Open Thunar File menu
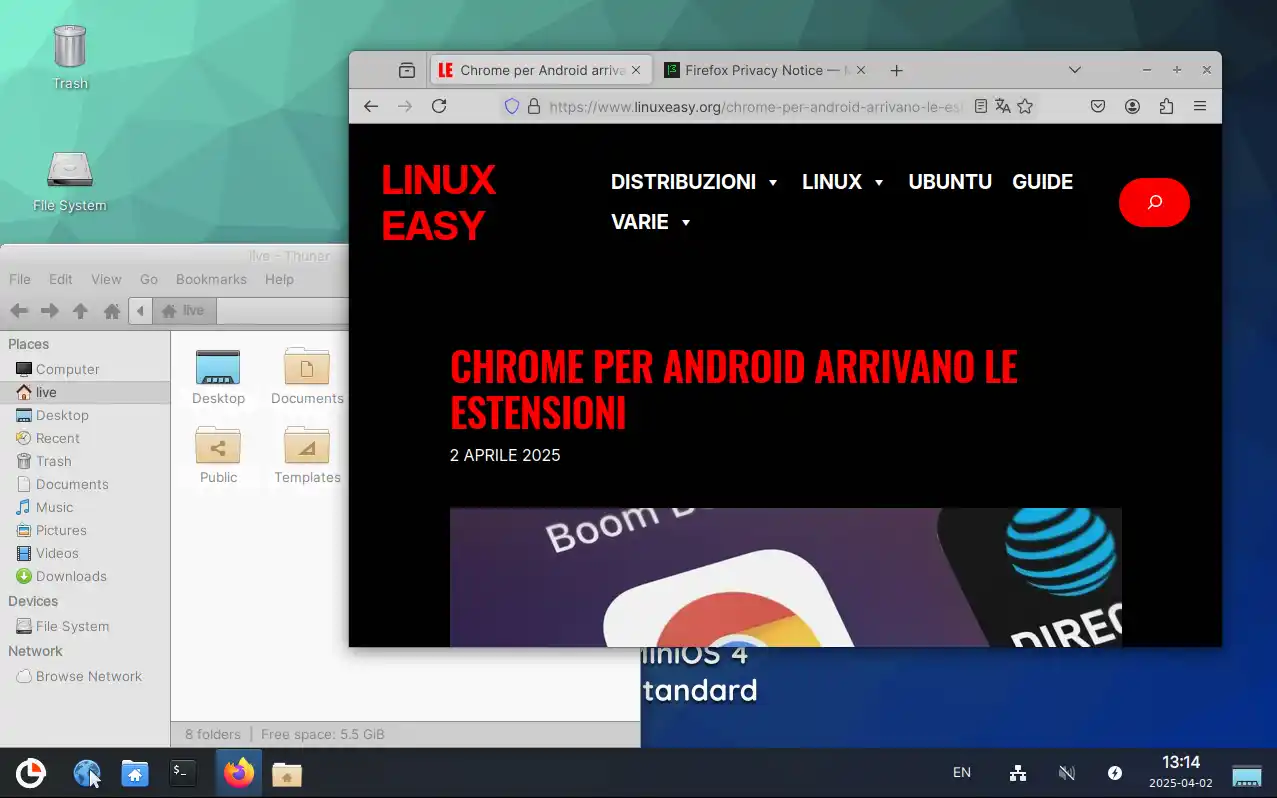Screen dimensions: 1277x798 coord(20,279)
